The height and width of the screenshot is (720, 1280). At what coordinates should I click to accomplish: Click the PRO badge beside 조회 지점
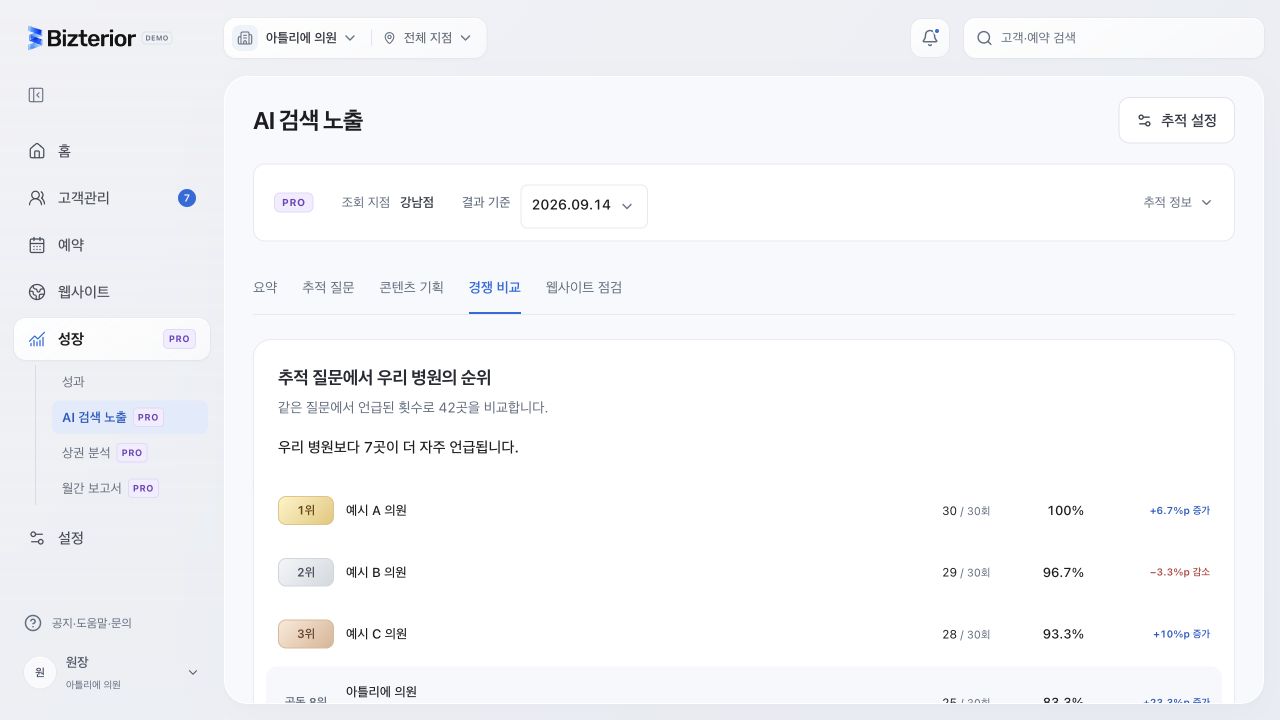tap(294, 202)
